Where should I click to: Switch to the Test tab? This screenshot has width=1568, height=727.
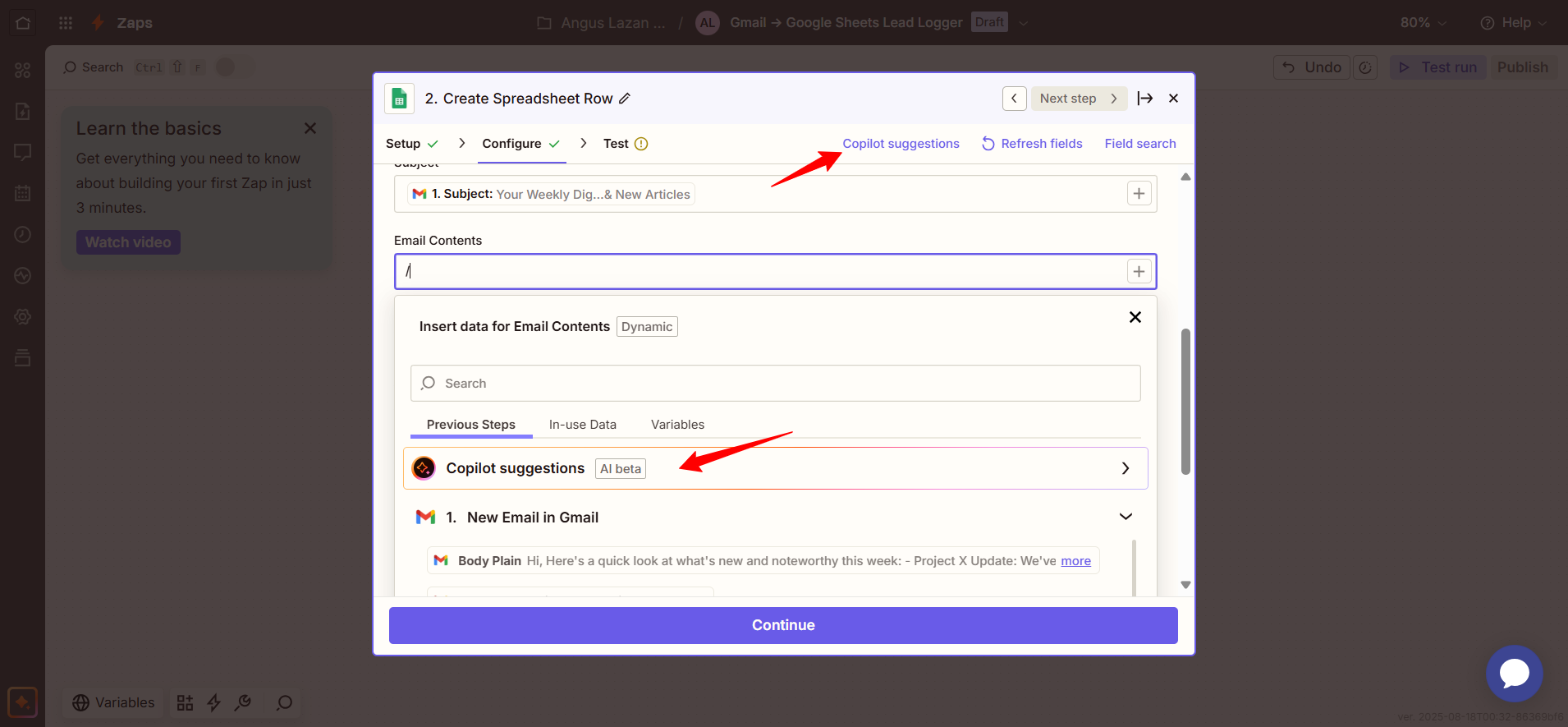[626, 144]
